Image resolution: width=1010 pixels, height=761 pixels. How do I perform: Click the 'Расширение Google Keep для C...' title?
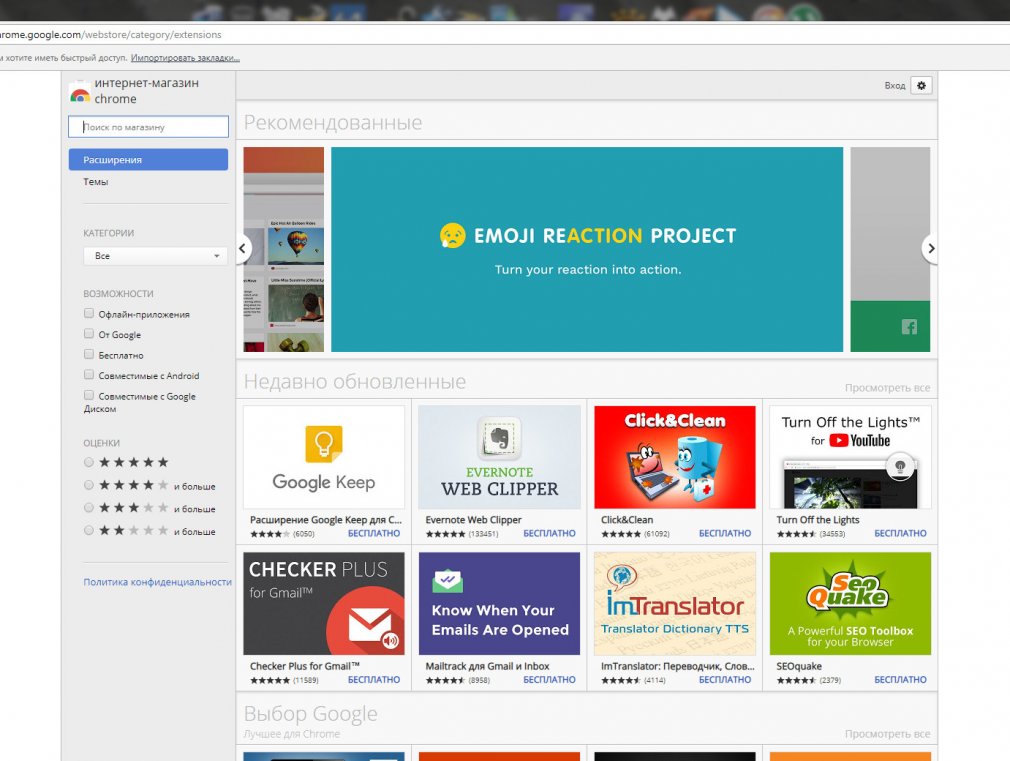tap(326, 520)
